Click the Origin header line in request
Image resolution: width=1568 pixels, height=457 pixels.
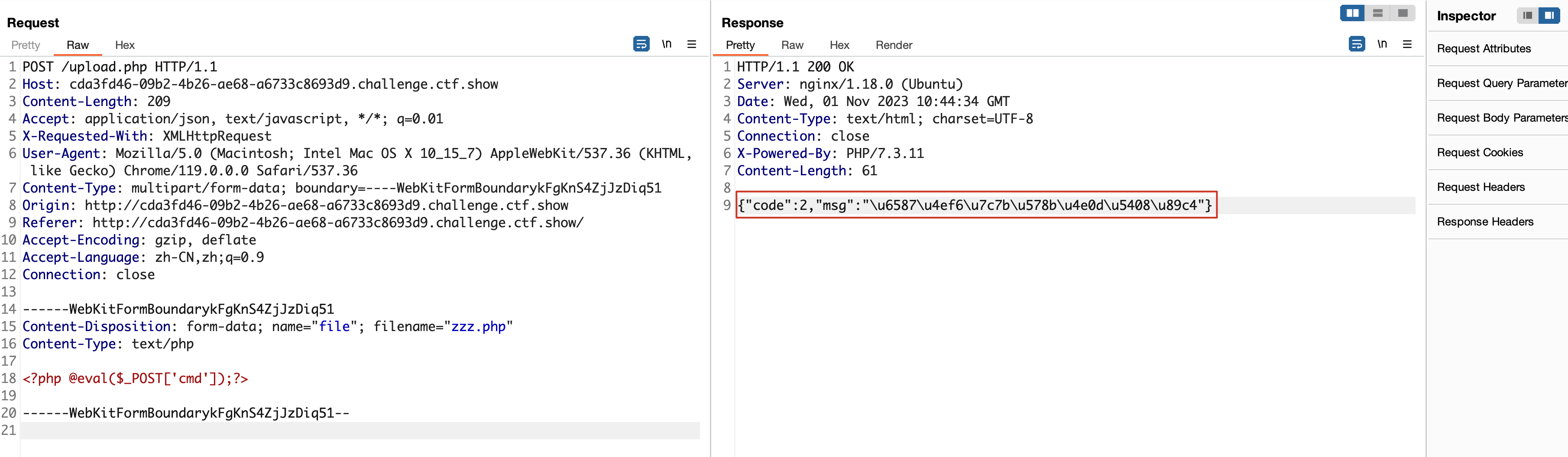[295, 206]
